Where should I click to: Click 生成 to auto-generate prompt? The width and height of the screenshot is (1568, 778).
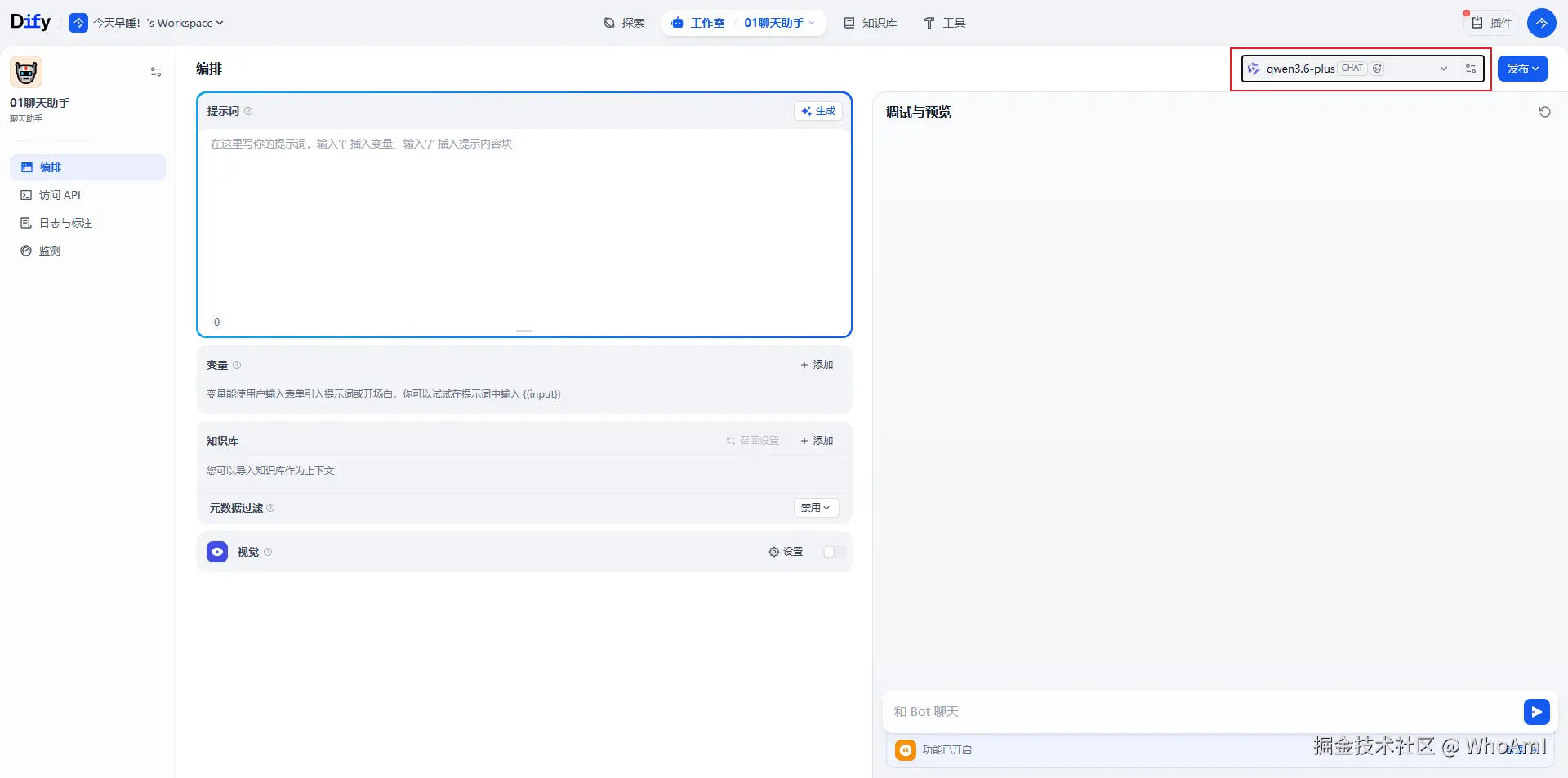click(818, 111)
